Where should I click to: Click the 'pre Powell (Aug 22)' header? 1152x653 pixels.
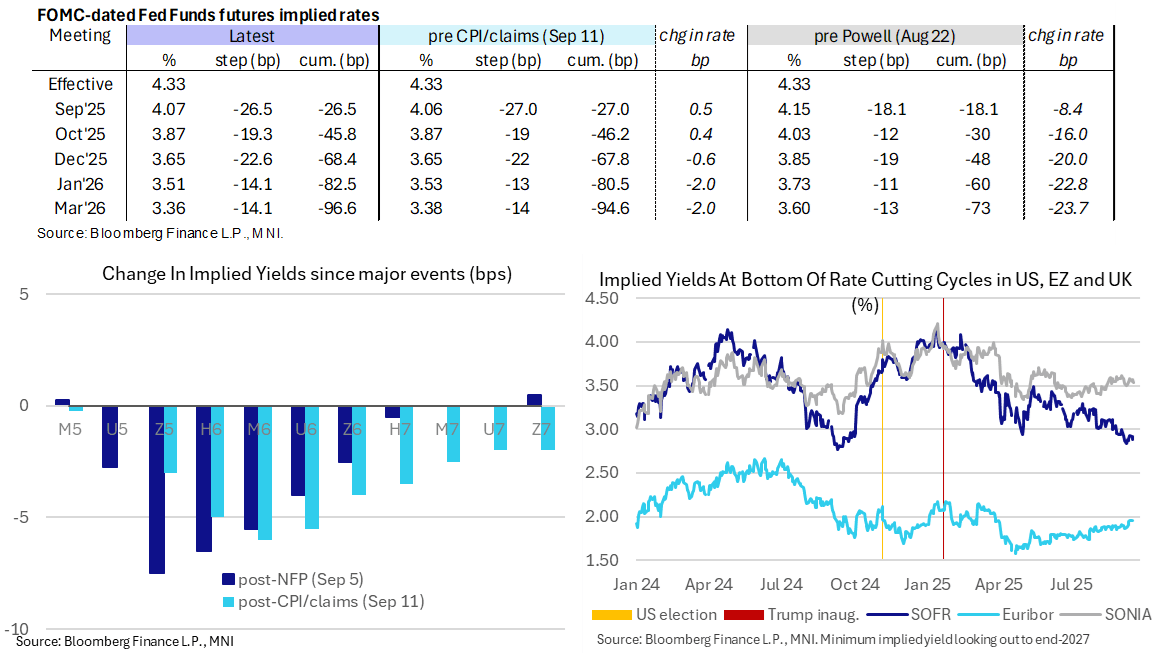[x=884, y=36]
